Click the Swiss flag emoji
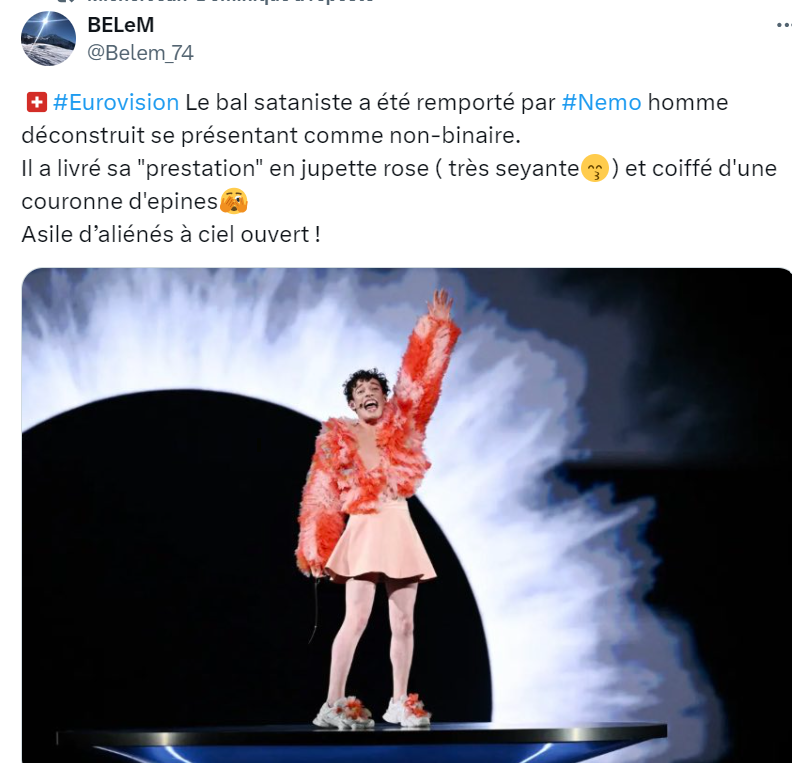Screen dimensions: 792x763 [x=36, y=103]
